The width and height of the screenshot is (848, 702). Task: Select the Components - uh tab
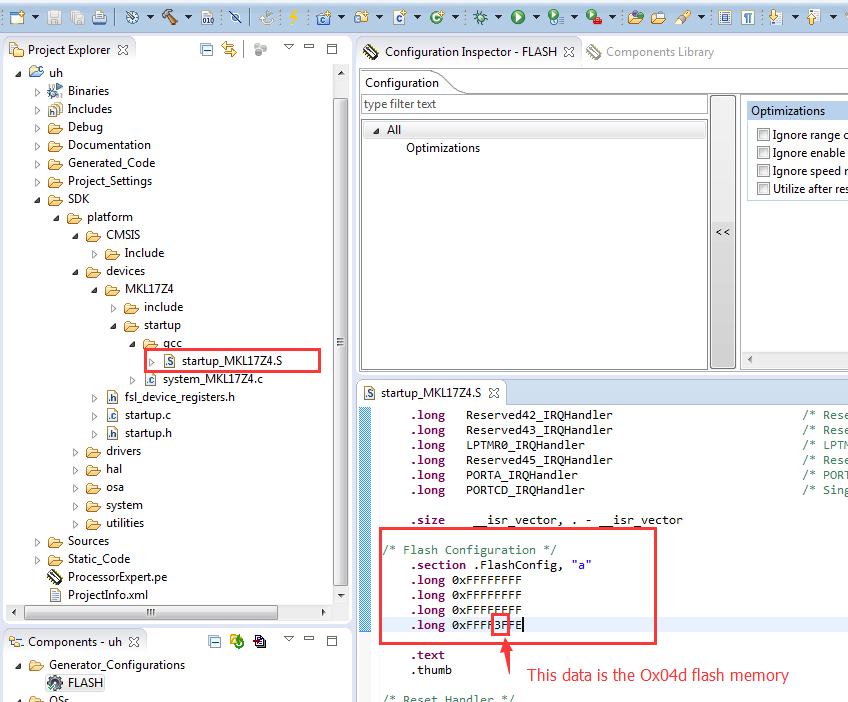(x=74, y=642)
